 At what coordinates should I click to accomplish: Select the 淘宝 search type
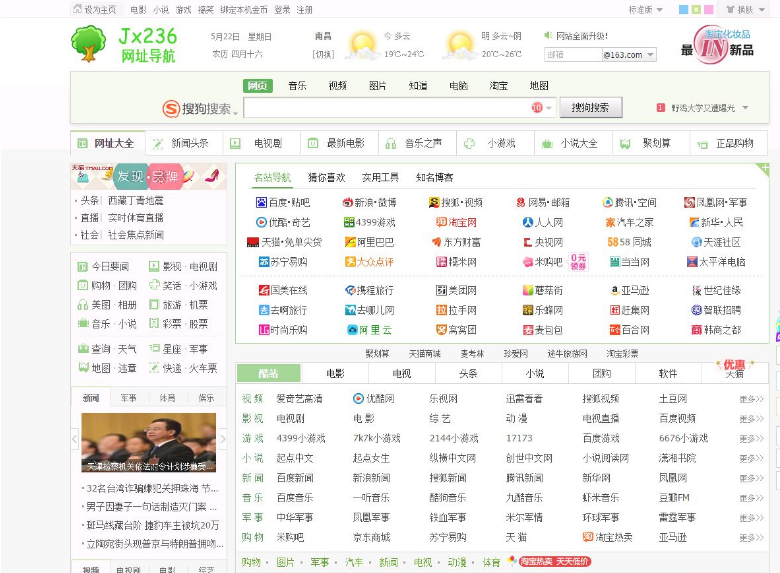coord(498,86)
